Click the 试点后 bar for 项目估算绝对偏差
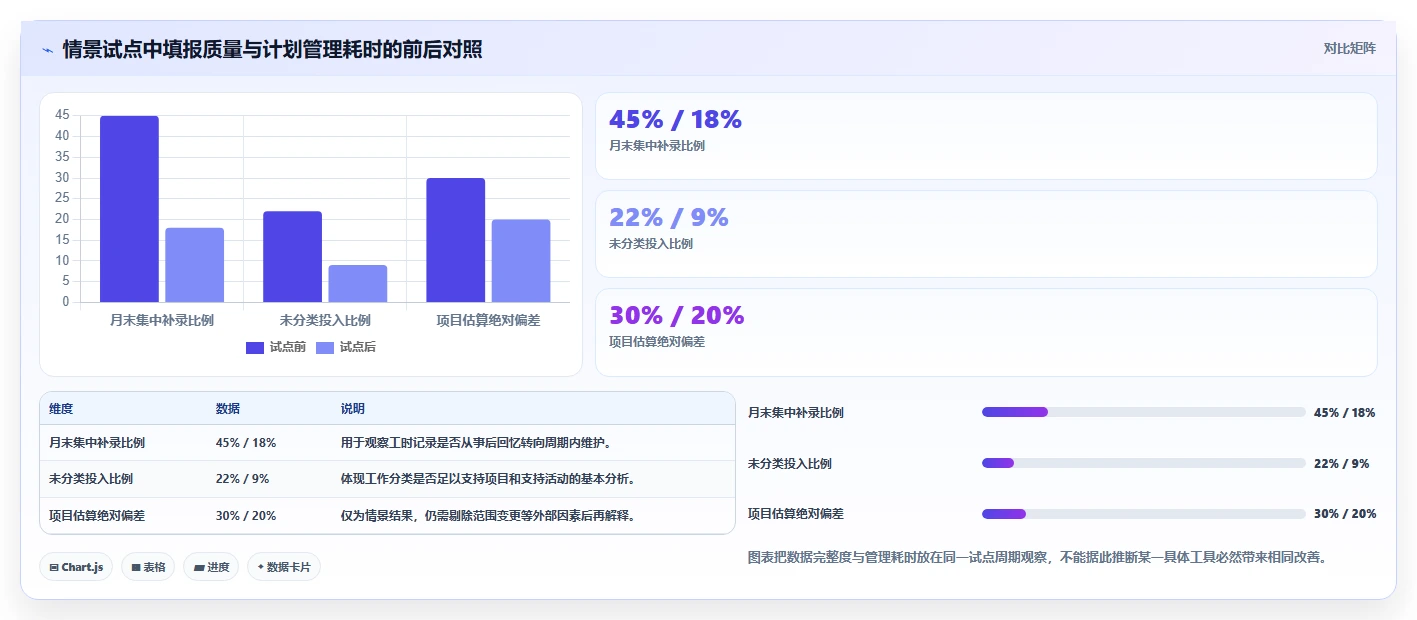Image resolution: width=1417 pixels, height=620 pixels. (x=520, y=261)
